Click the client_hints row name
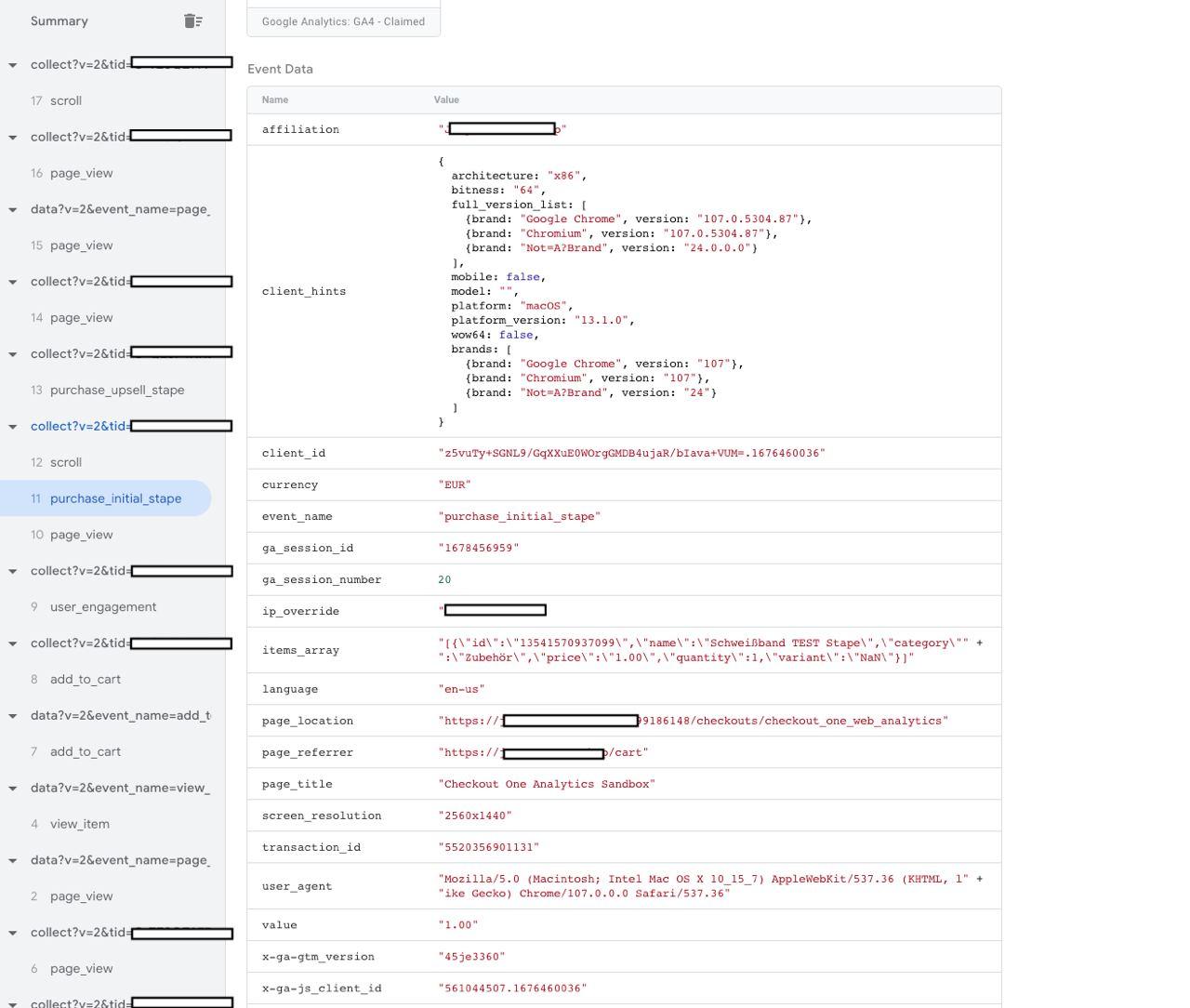This screenshot has height=1008, width=1190. tap(304, 291)
